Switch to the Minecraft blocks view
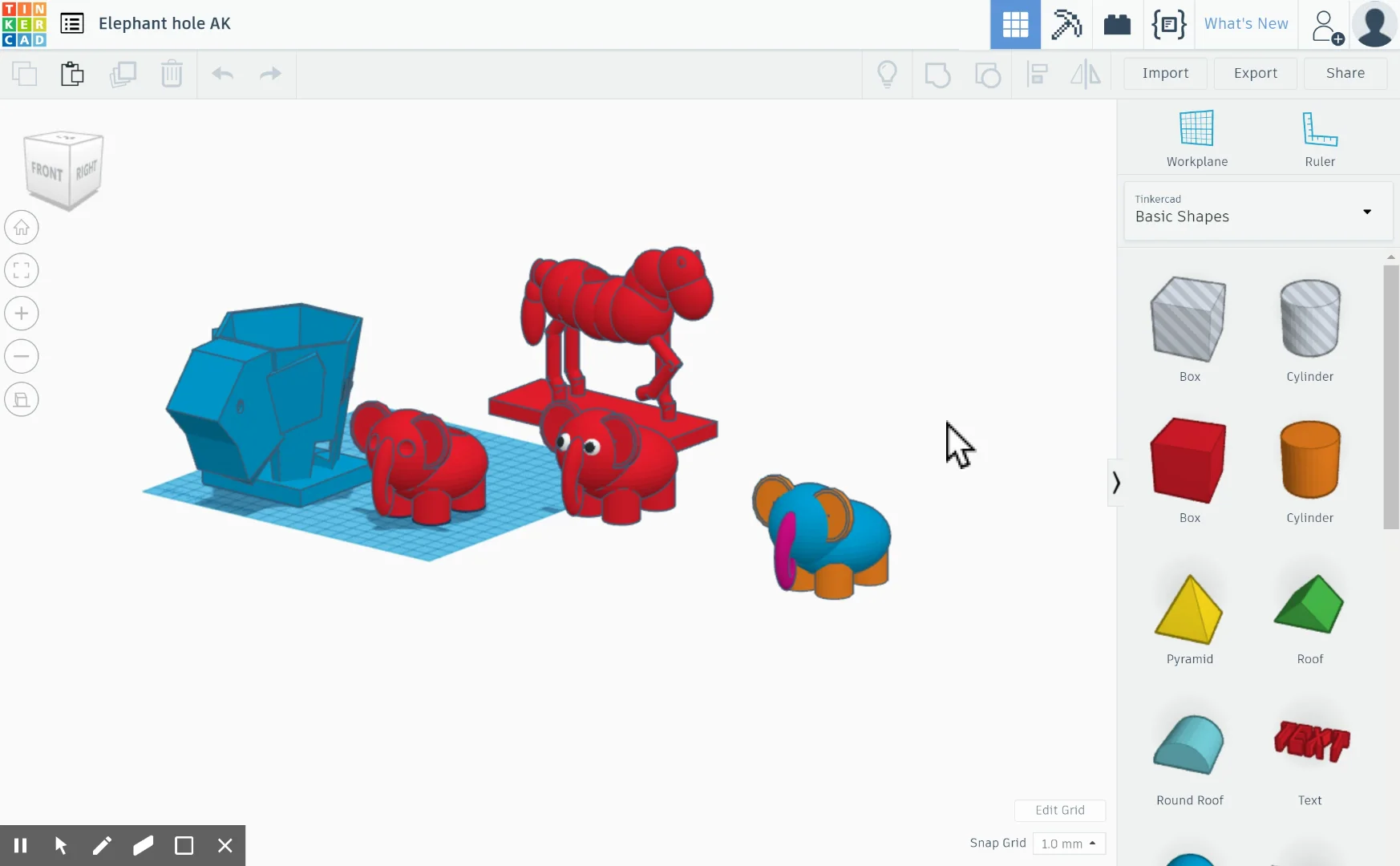 coord(1066,25)
